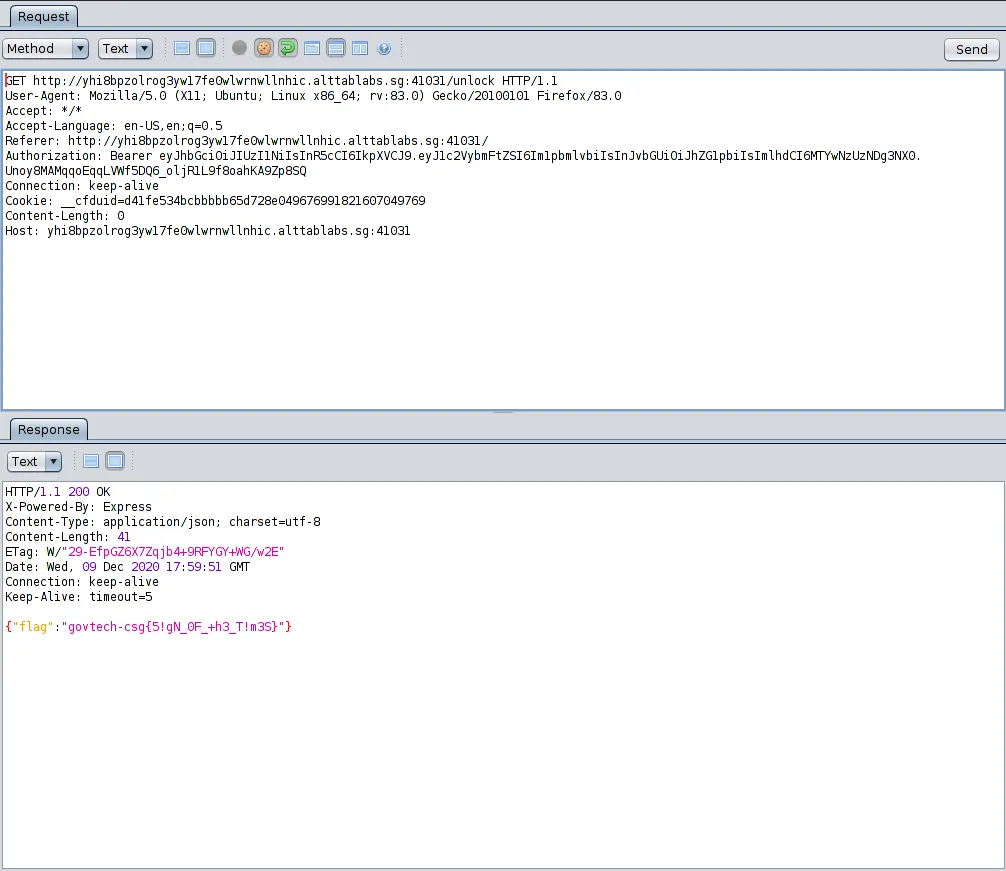Expand the Response Text view dropdown

(35, 461)
